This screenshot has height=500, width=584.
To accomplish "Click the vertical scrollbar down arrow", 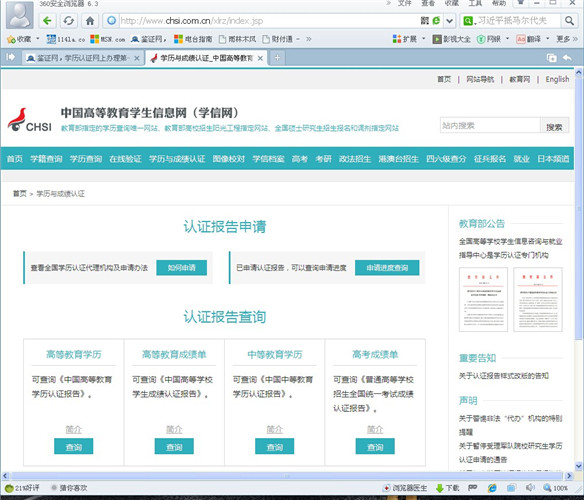I will pyautogui.click(x=578, y=465).
